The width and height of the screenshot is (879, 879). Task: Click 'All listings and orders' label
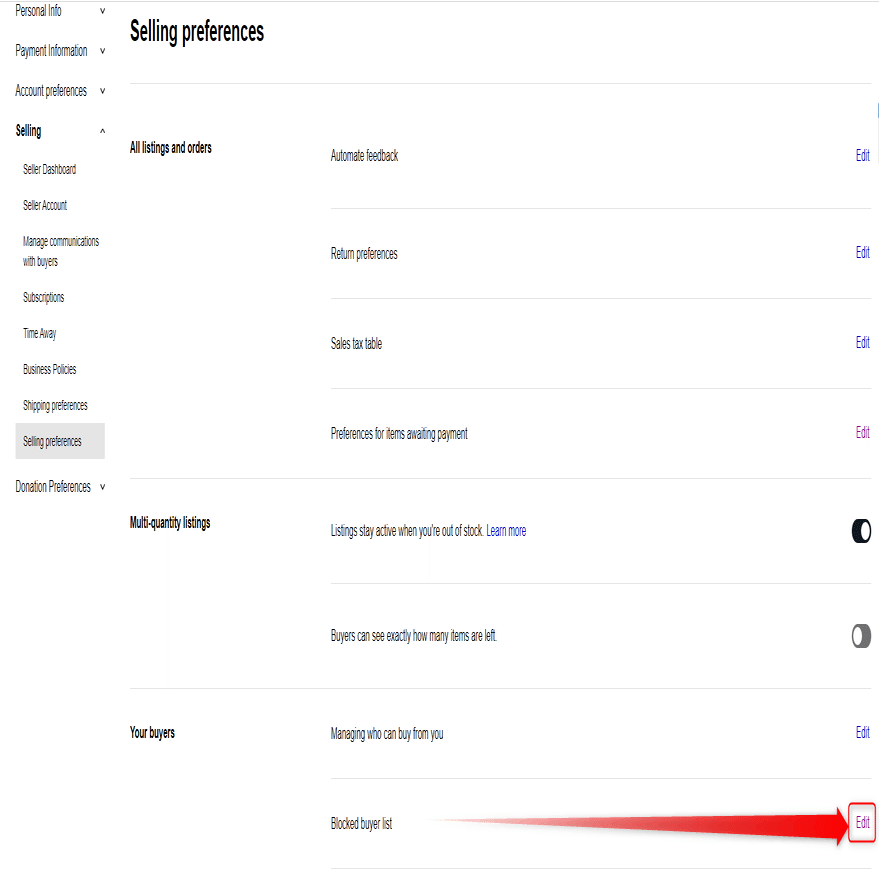click(x=171, y=148)
